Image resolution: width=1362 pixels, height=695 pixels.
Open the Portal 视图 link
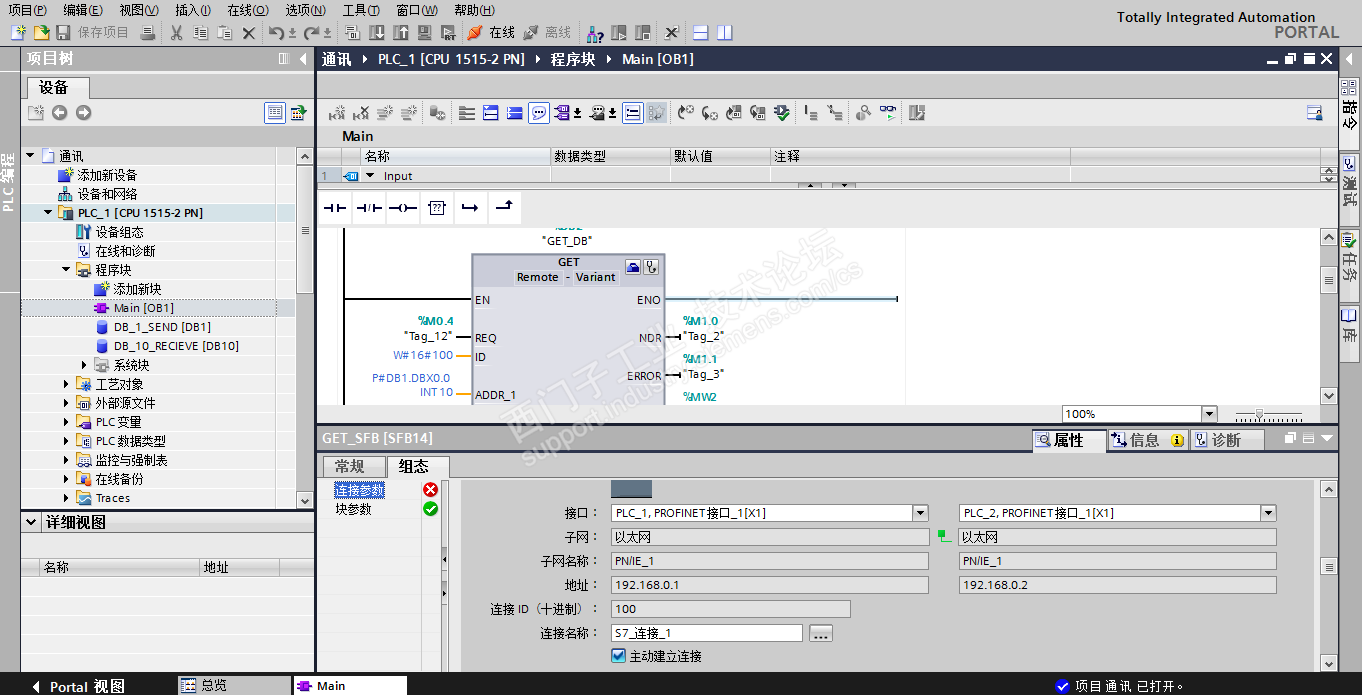[78, 686]
